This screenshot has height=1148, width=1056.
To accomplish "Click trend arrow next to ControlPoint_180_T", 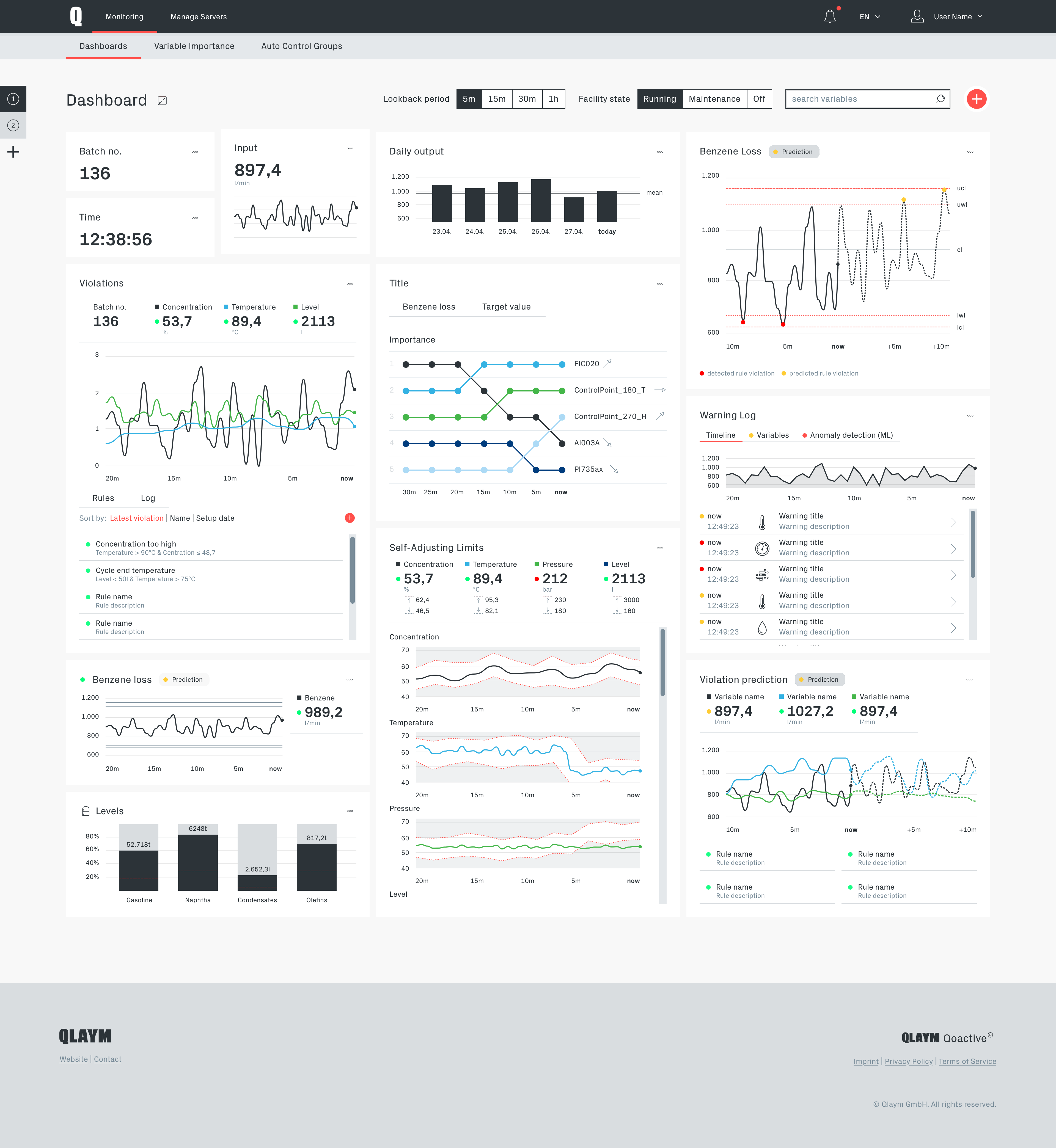I will point(660,390).
